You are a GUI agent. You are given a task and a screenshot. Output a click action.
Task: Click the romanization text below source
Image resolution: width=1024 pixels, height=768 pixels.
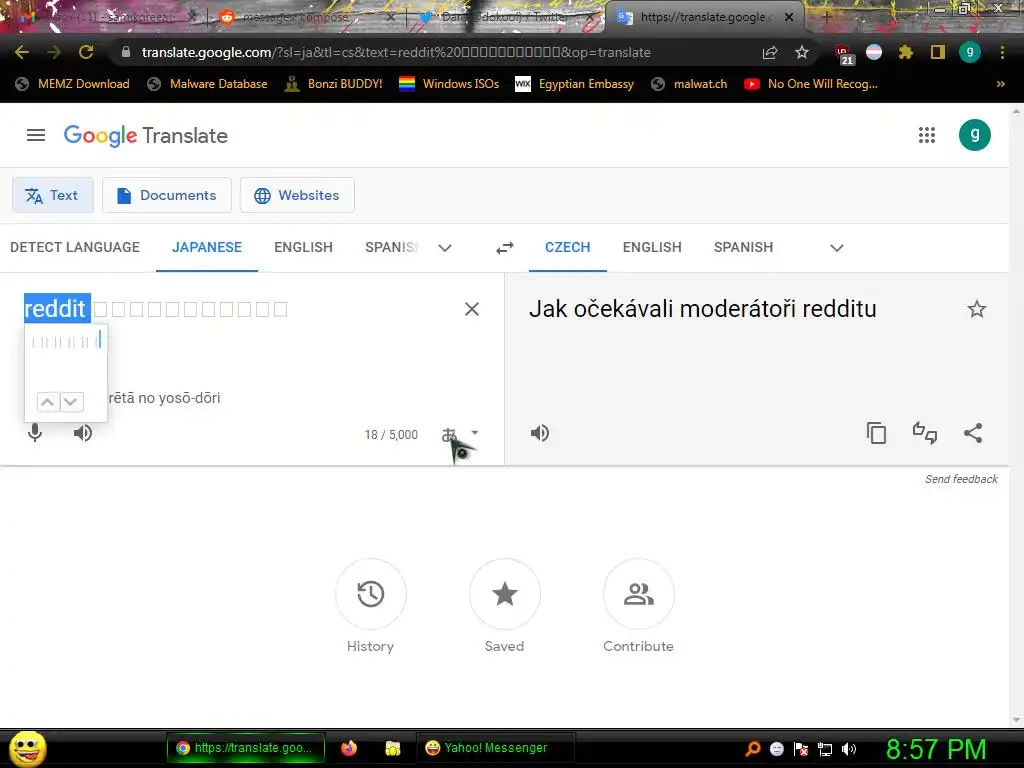tap(164, 398)
